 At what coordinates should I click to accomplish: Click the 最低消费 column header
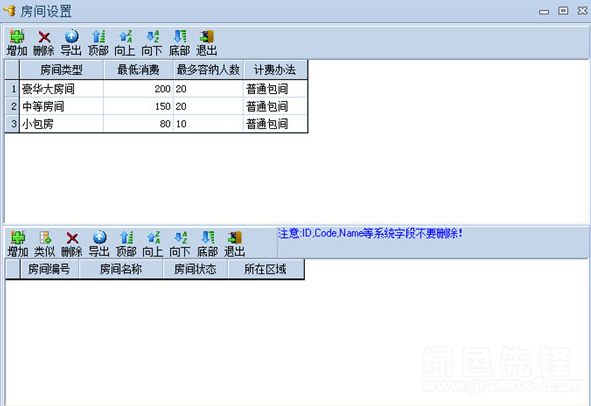(x=138, y=70)
